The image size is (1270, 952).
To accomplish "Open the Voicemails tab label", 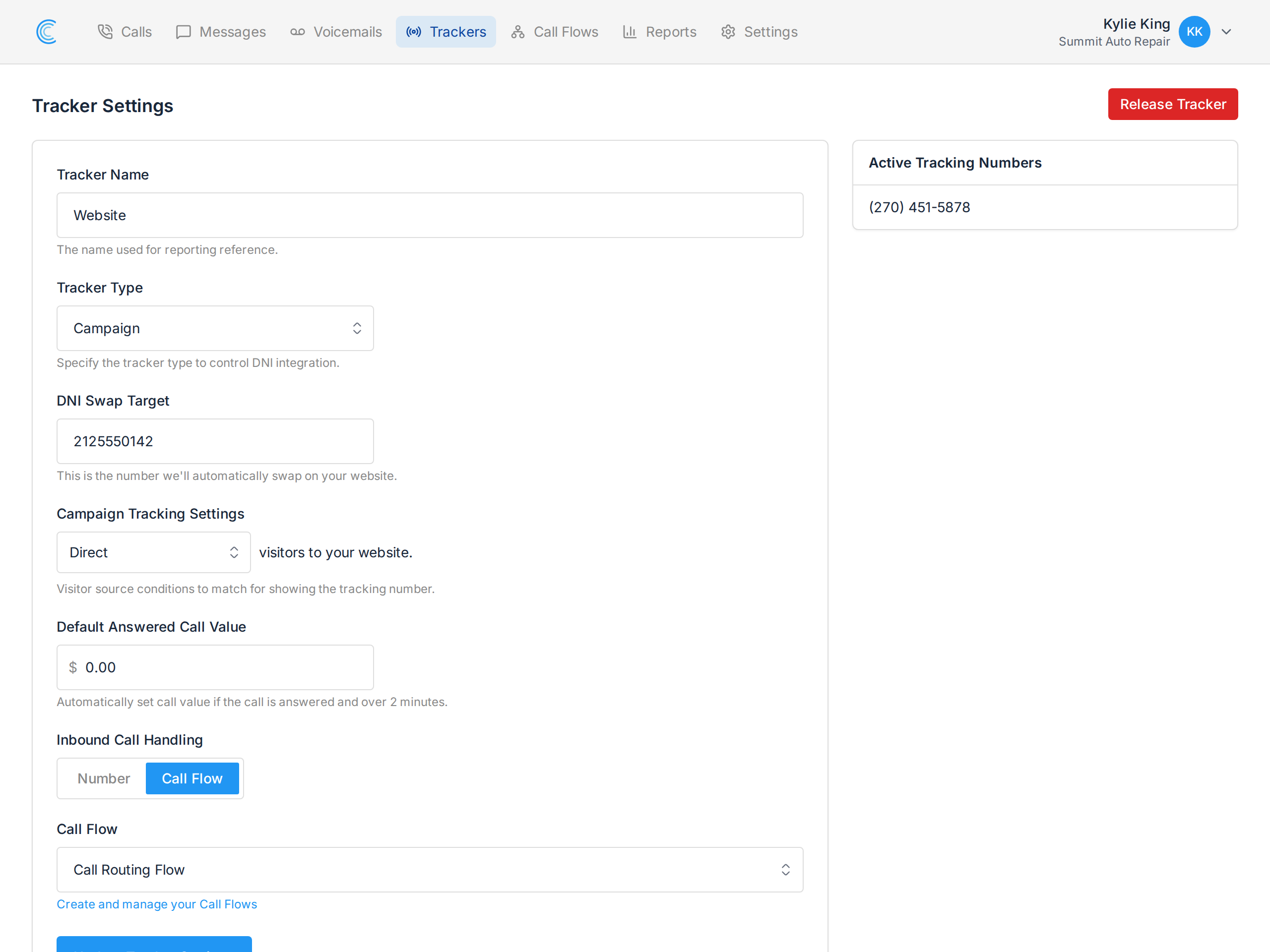I will (x=347, y=32).
